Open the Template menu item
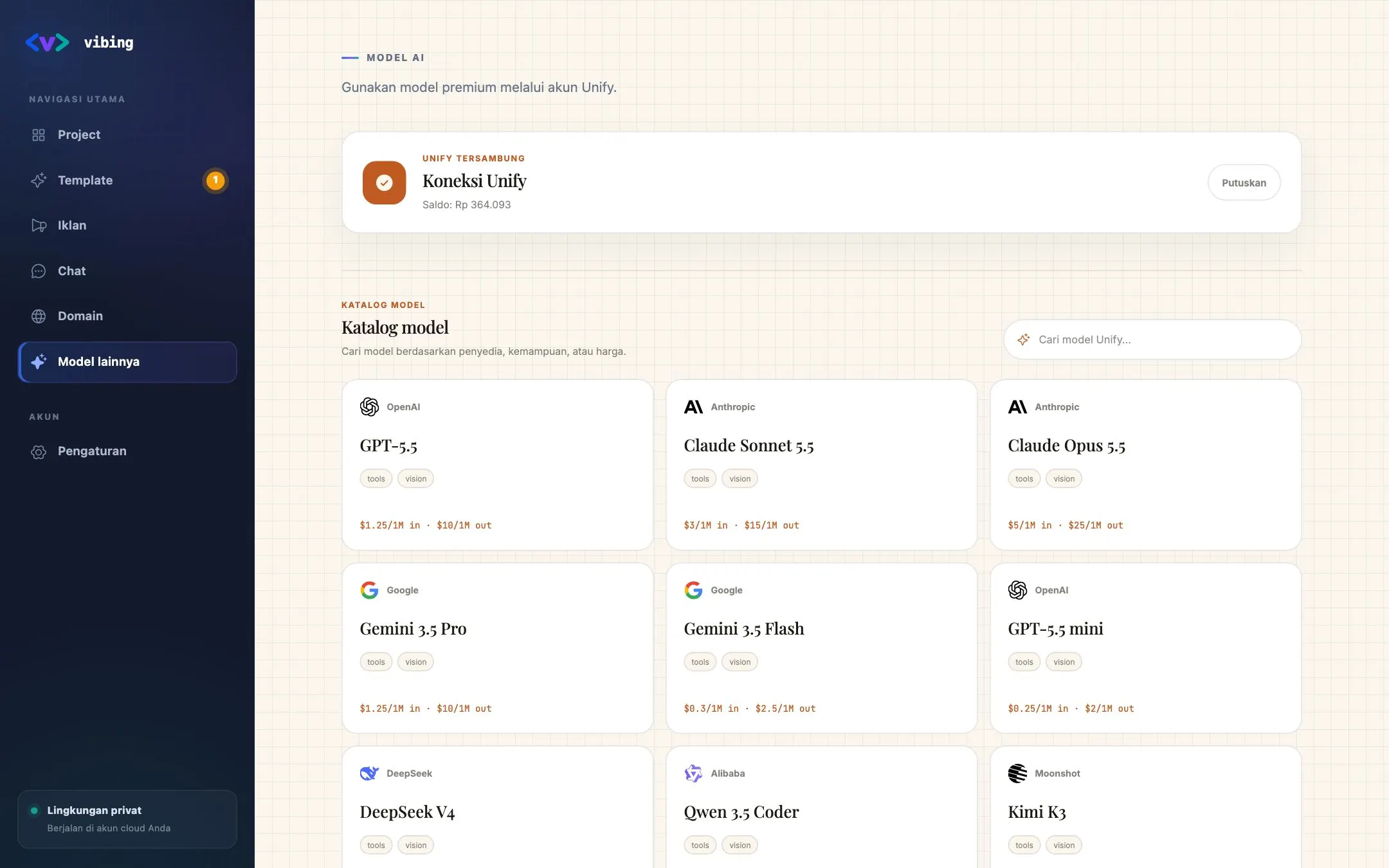This screenshot has width=1389, height=868. (127, 181)
